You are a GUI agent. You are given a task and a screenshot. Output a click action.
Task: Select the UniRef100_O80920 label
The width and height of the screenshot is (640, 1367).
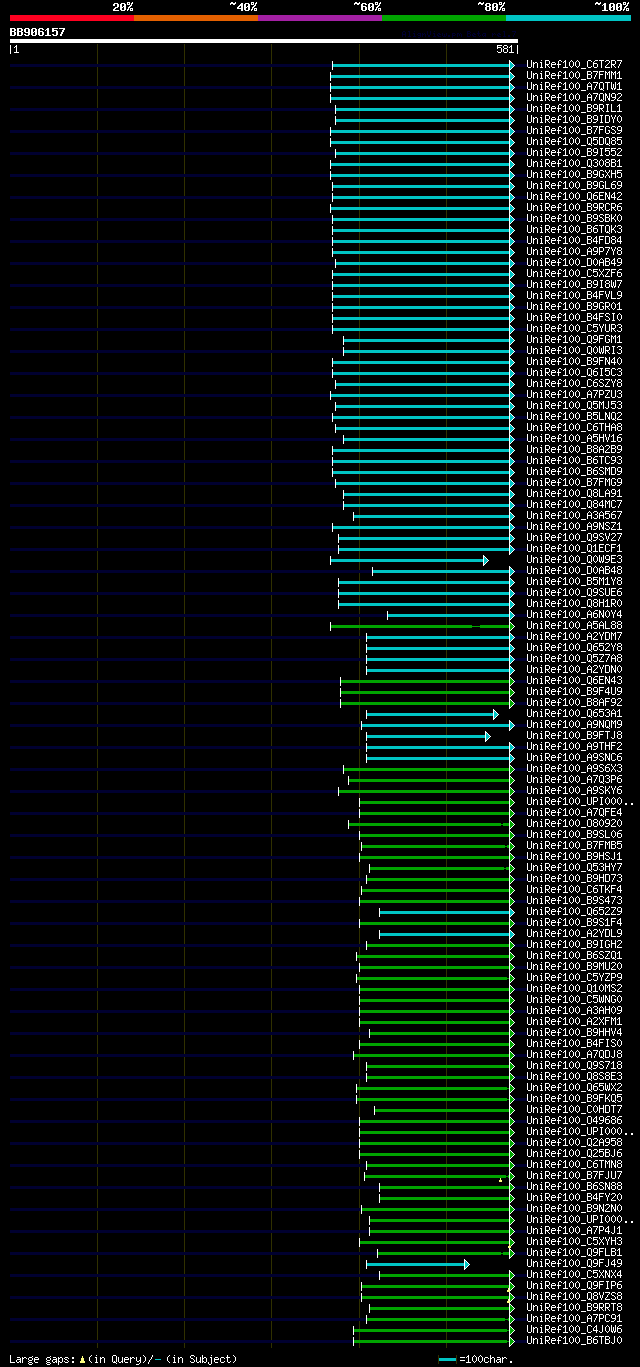(x=574, y=823)
